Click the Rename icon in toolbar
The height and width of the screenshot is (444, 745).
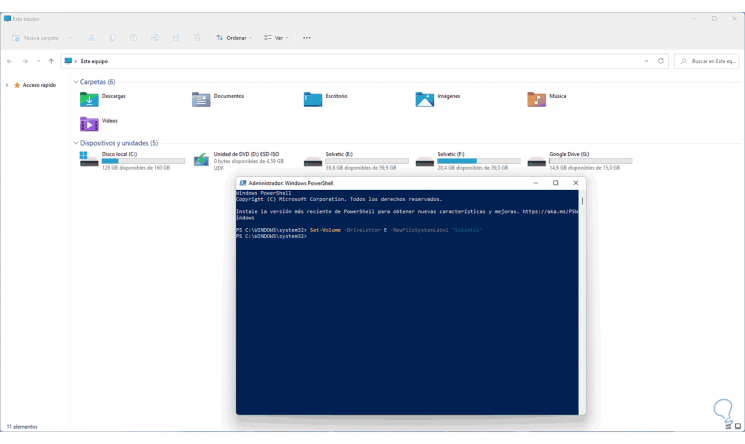[155, 38]
